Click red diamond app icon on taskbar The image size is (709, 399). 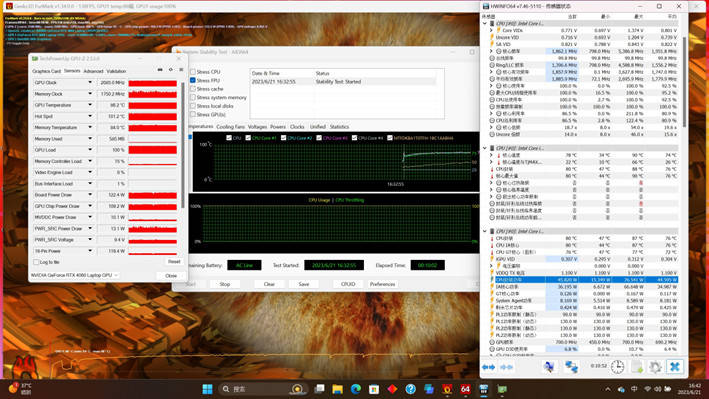(x=392, y=389)
